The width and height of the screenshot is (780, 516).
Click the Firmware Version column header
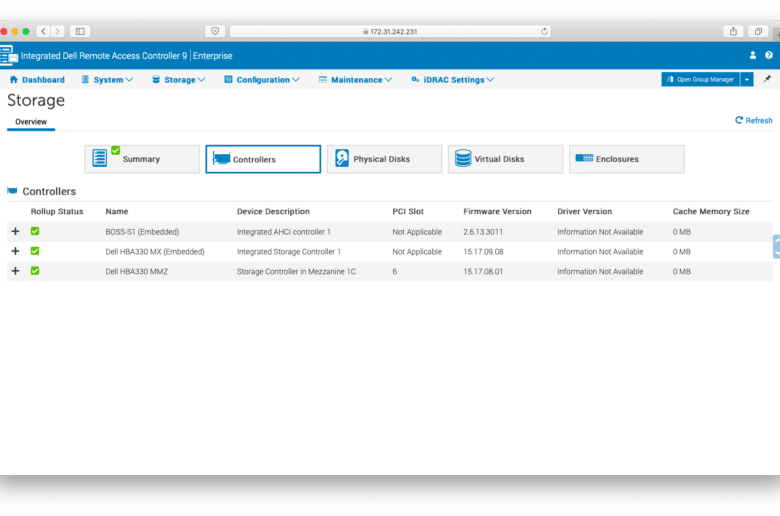[x=497, y=211]
